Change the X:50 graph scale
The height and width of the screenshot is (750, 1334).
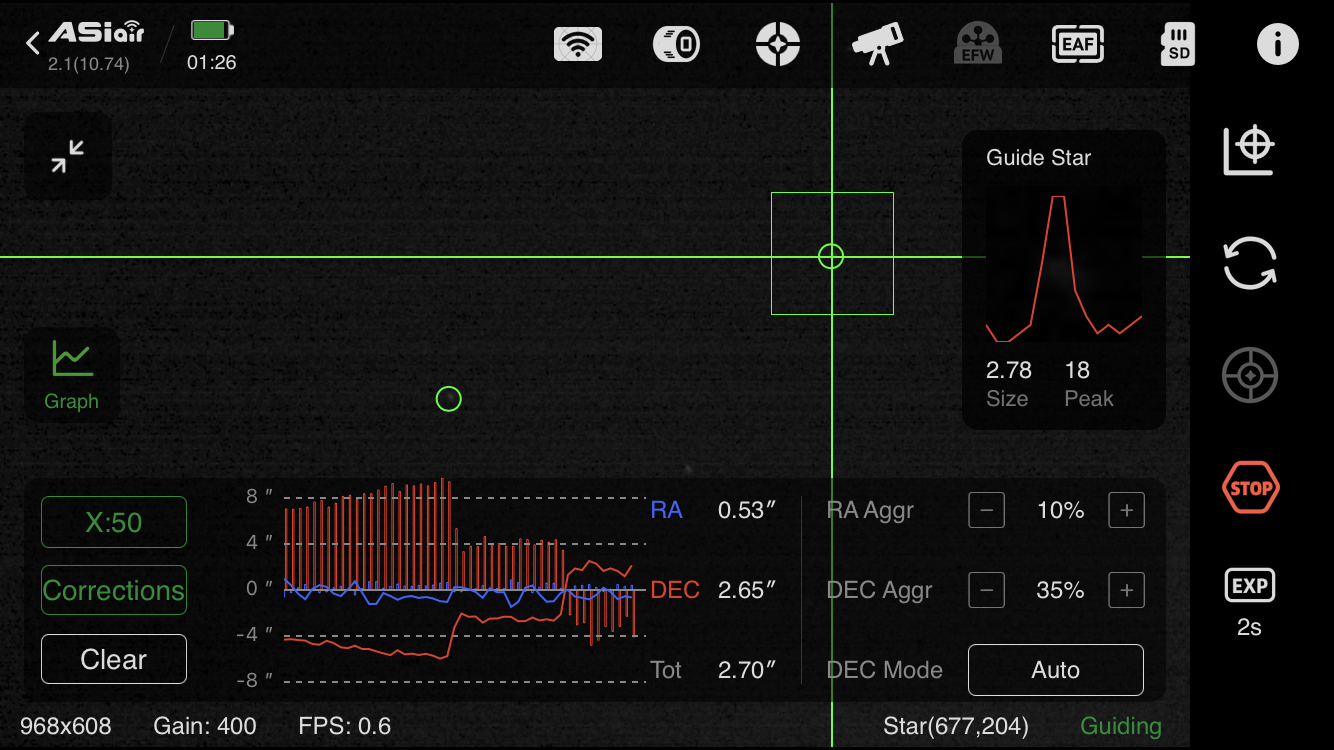(114, 522)
